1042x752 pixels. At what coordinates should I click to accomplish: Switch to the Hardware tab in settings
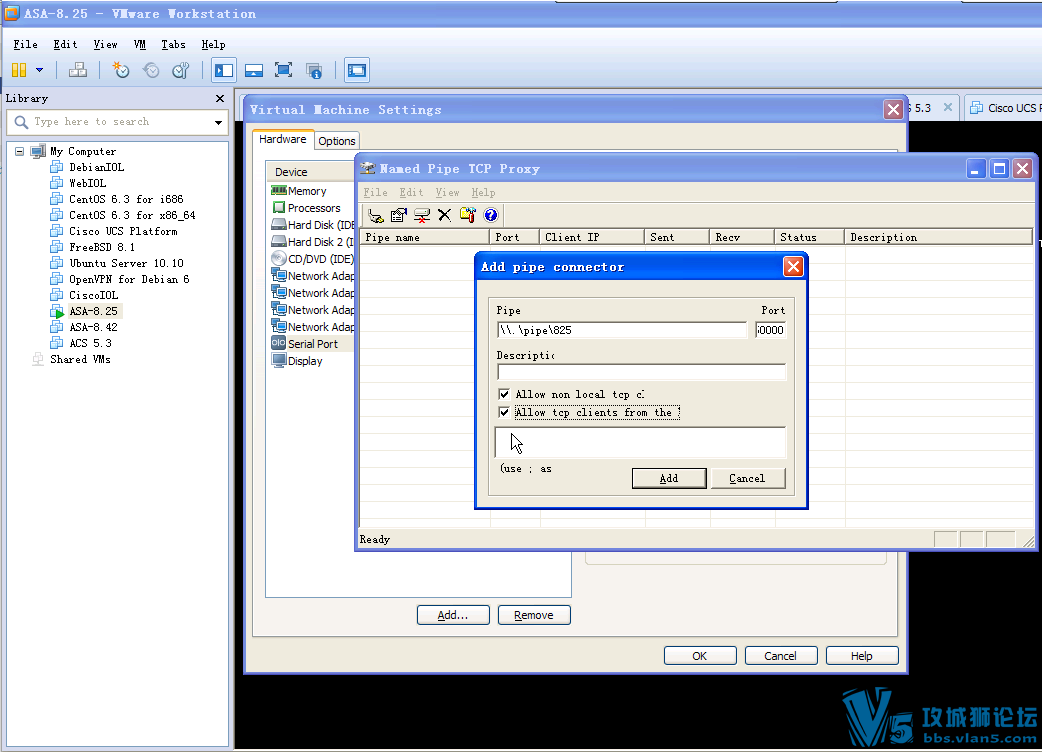tap(282, 139)
